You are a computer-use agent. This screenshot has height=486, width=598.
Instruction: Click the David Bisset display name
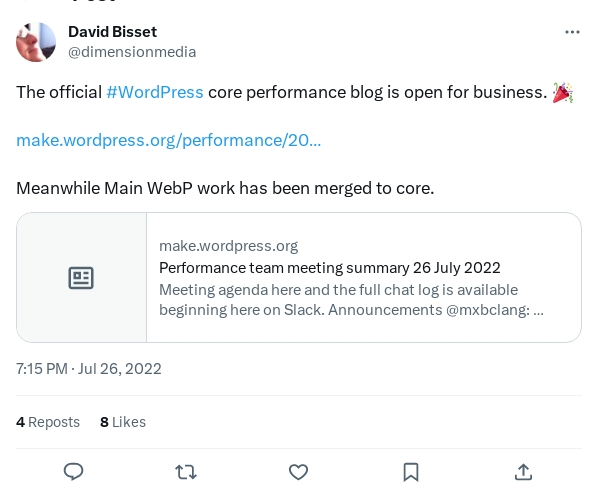[113, 32]
